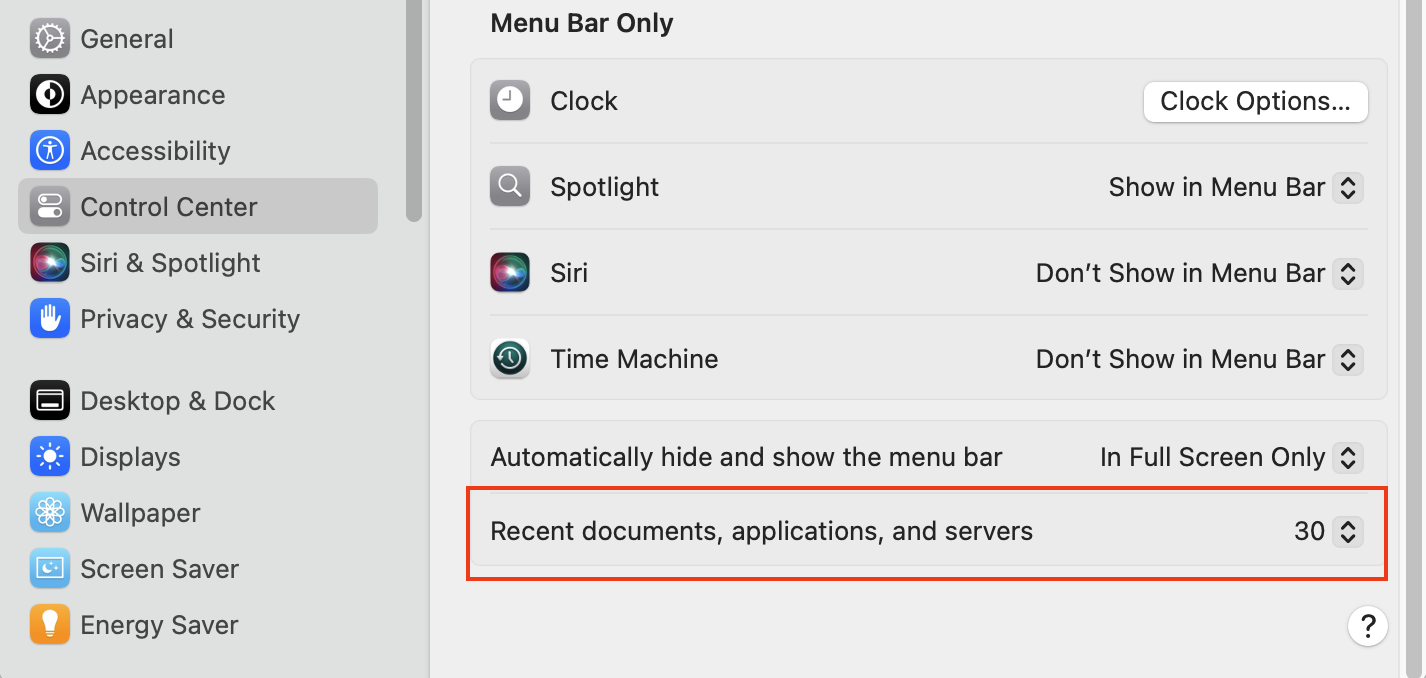Select General in the sidebar
The width and height of the screenshot is (1426, 678).
[x=127, y=39]
